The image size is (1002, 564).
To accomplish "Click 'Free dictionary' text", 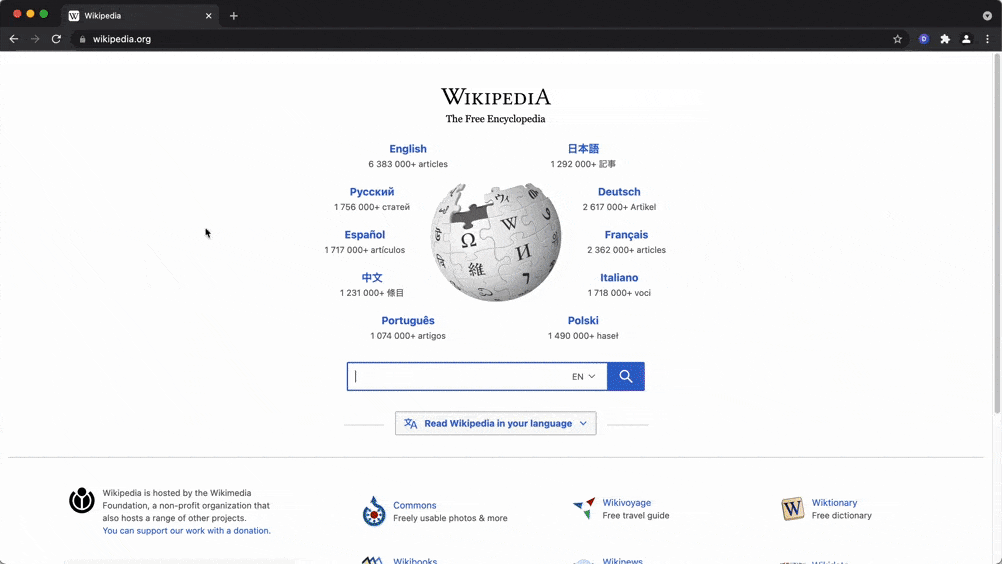I will pyautogui.click(x=841, y=515).
